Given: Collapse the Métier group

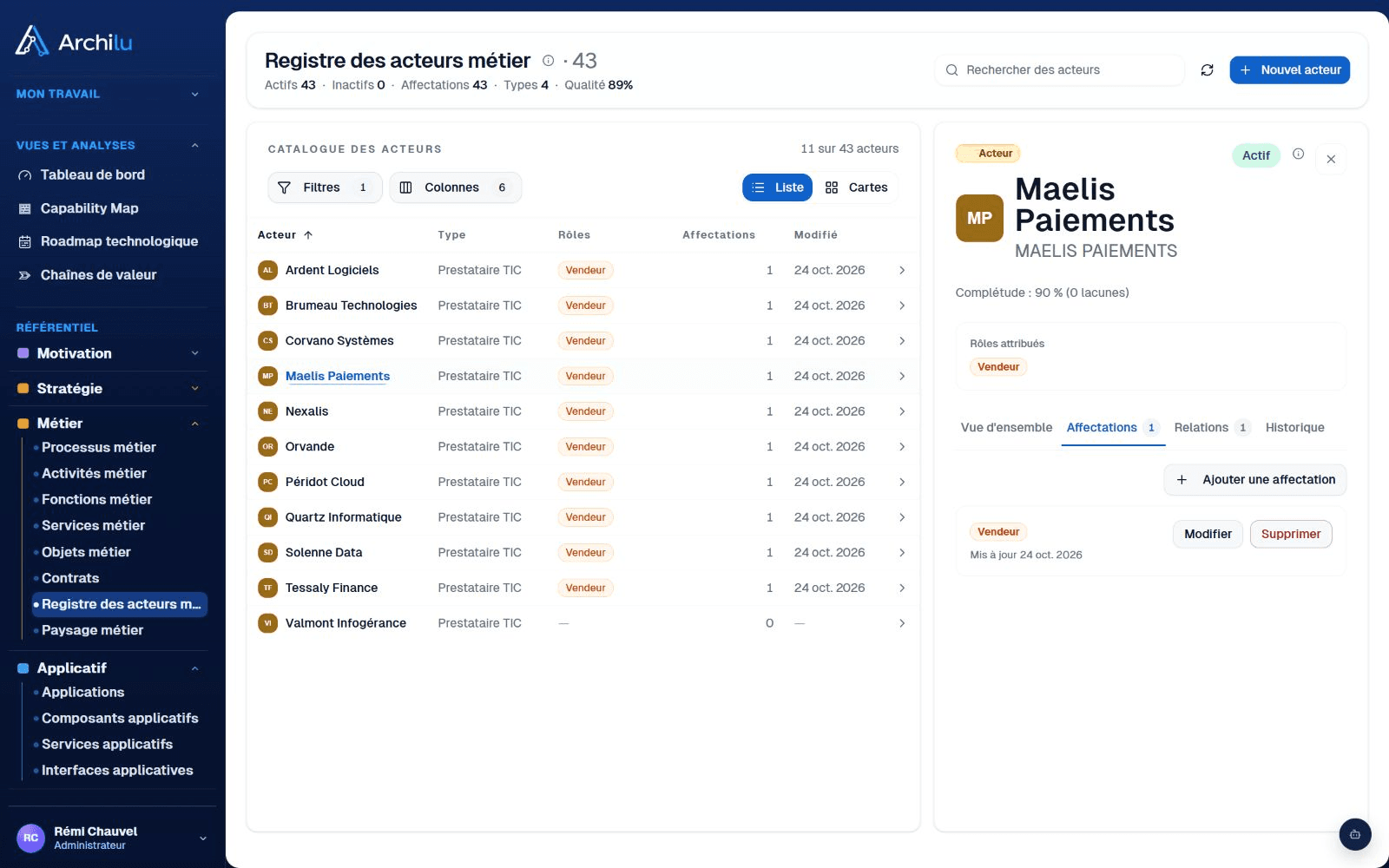Looking at the screenshot, I should click(109, 424).
